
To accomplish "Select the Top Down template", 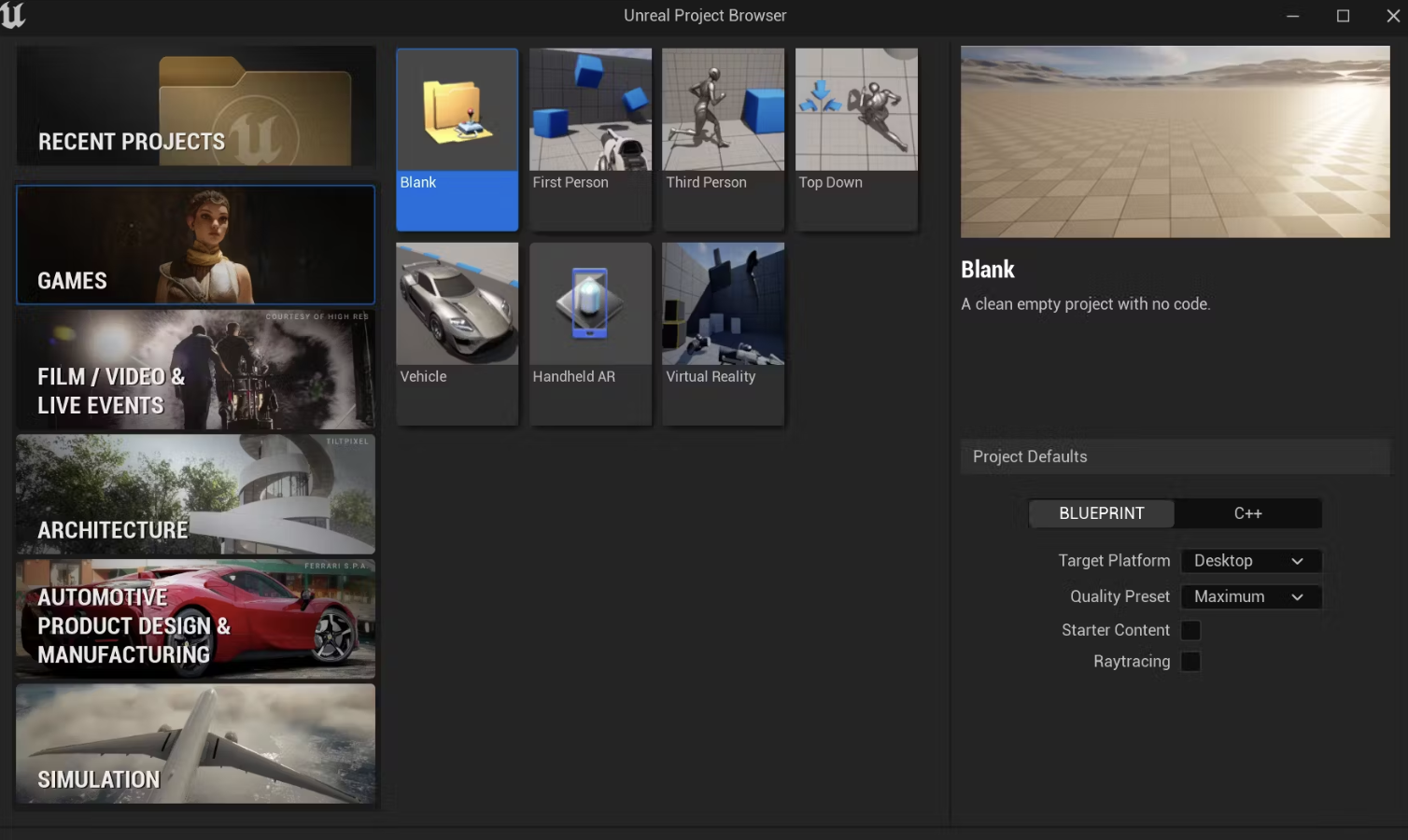I will (x=856, y=139).
